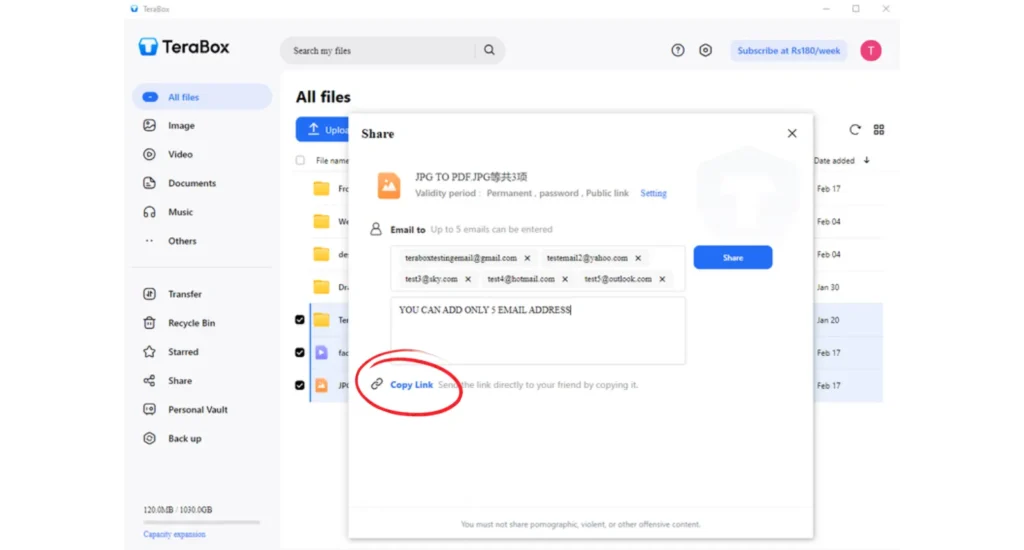1024x550 pixels.
Task: Uncheck the Jan 20 folder row checkbox
Action: coord(300,319)
